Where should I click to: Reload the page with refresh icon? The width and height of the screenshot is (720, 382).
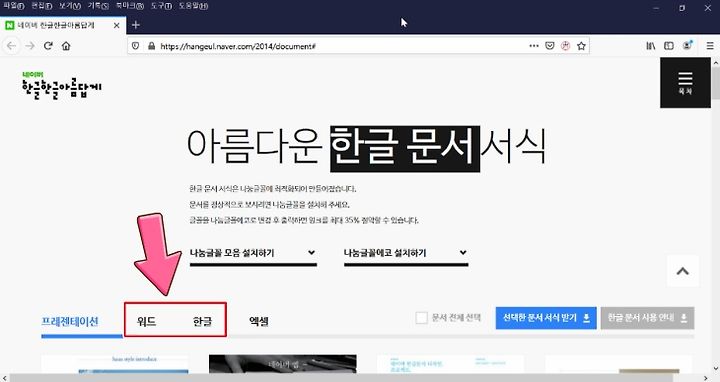point(48,45)
